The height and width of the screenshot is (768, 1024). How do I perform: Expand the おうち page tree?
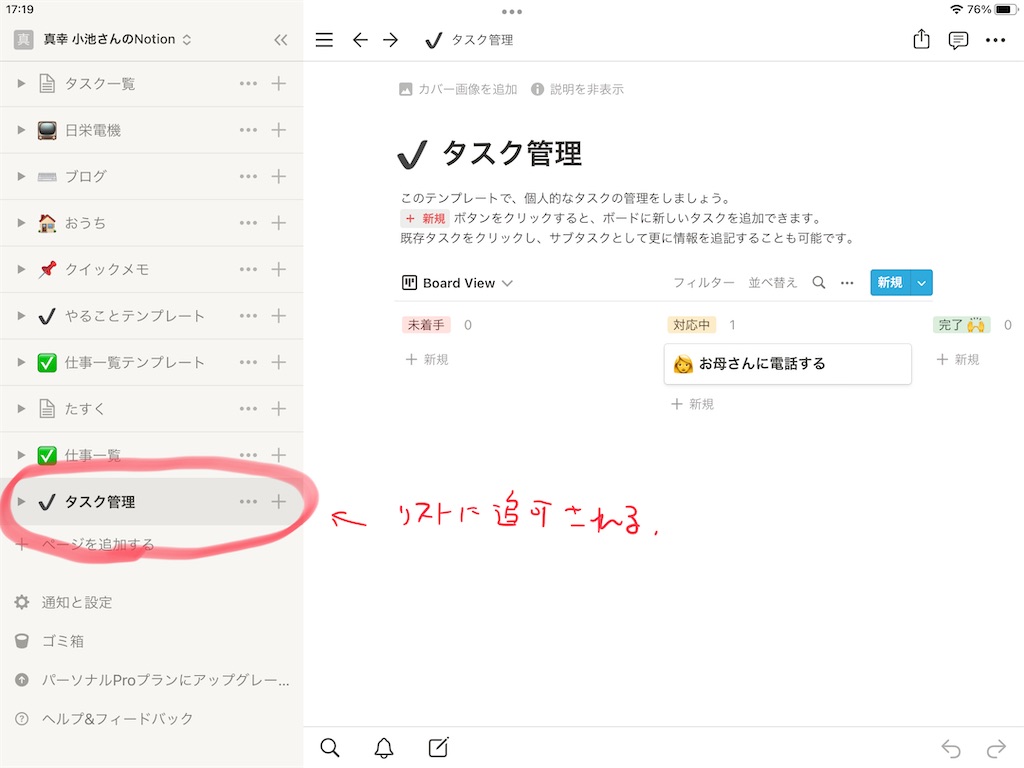tap(21, 223)
